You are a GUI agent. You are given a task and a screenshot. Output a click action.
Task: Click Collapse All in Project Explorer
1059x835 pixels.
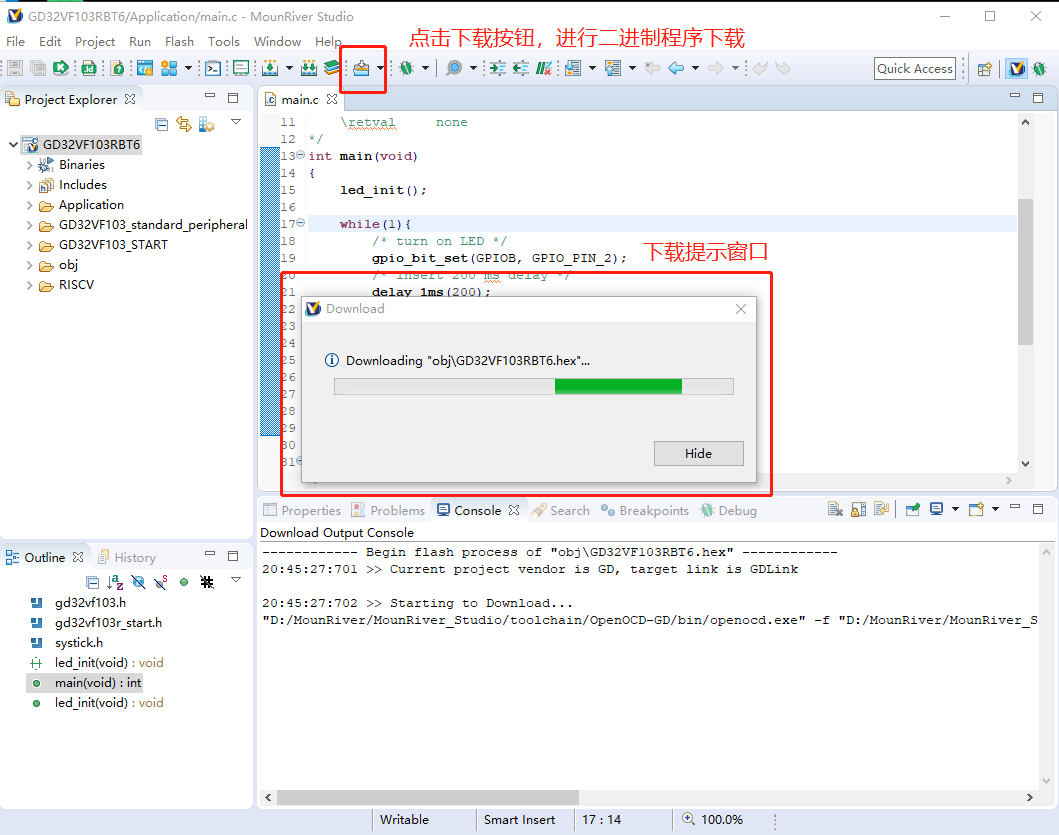tap(161, 124)
